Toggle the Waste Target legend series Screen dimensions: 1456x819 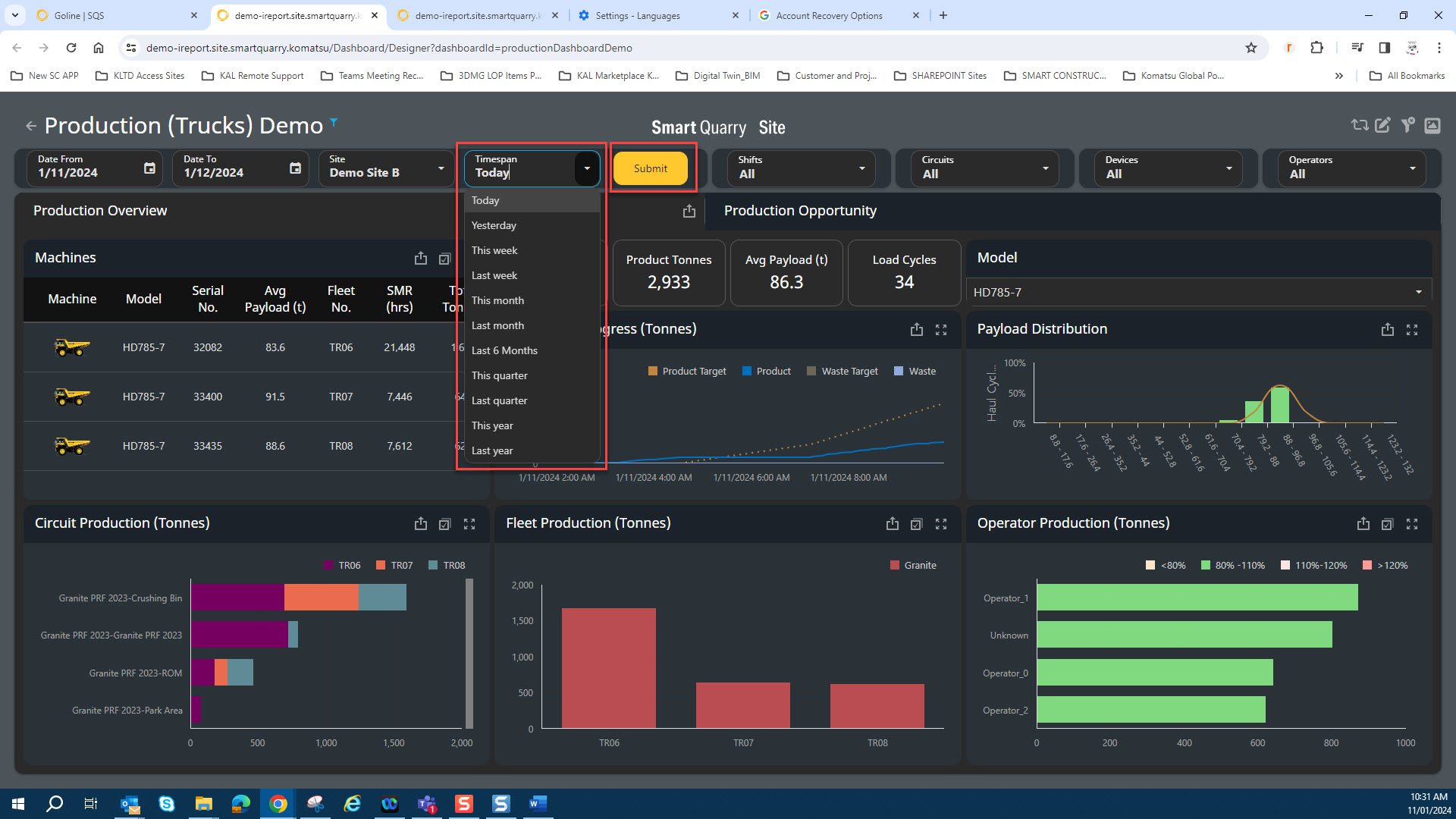click(x=843, y=372)
